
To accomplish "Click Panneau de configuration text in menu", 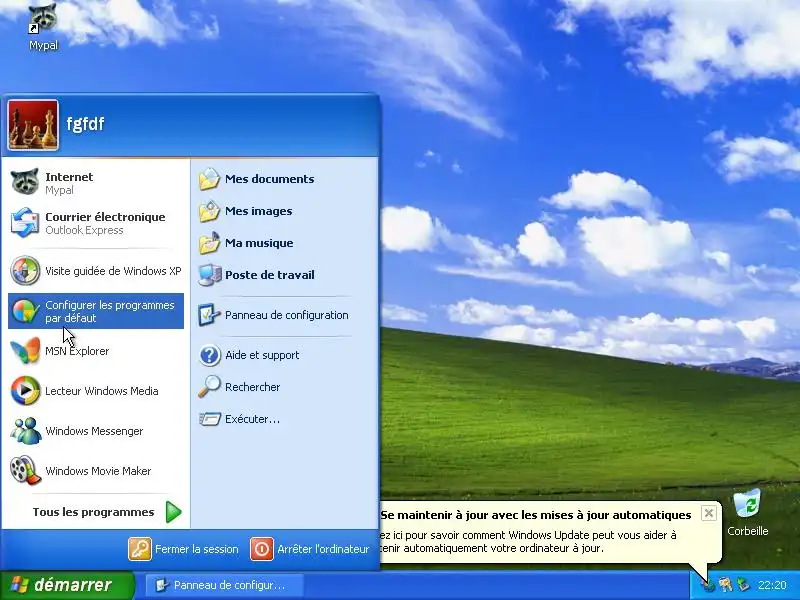I will [x=287, y=315].
